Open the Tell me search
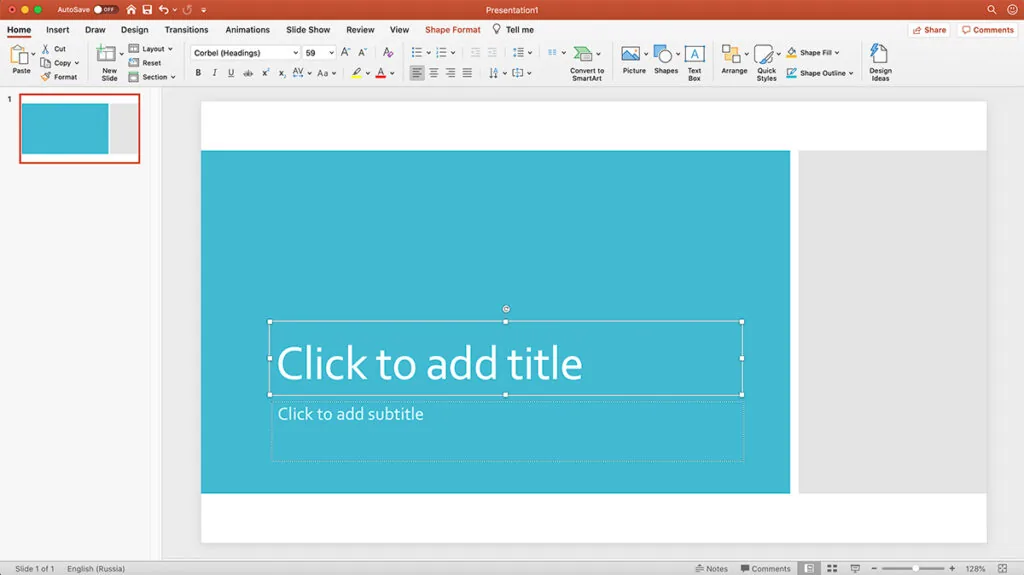 coord(513,30)
